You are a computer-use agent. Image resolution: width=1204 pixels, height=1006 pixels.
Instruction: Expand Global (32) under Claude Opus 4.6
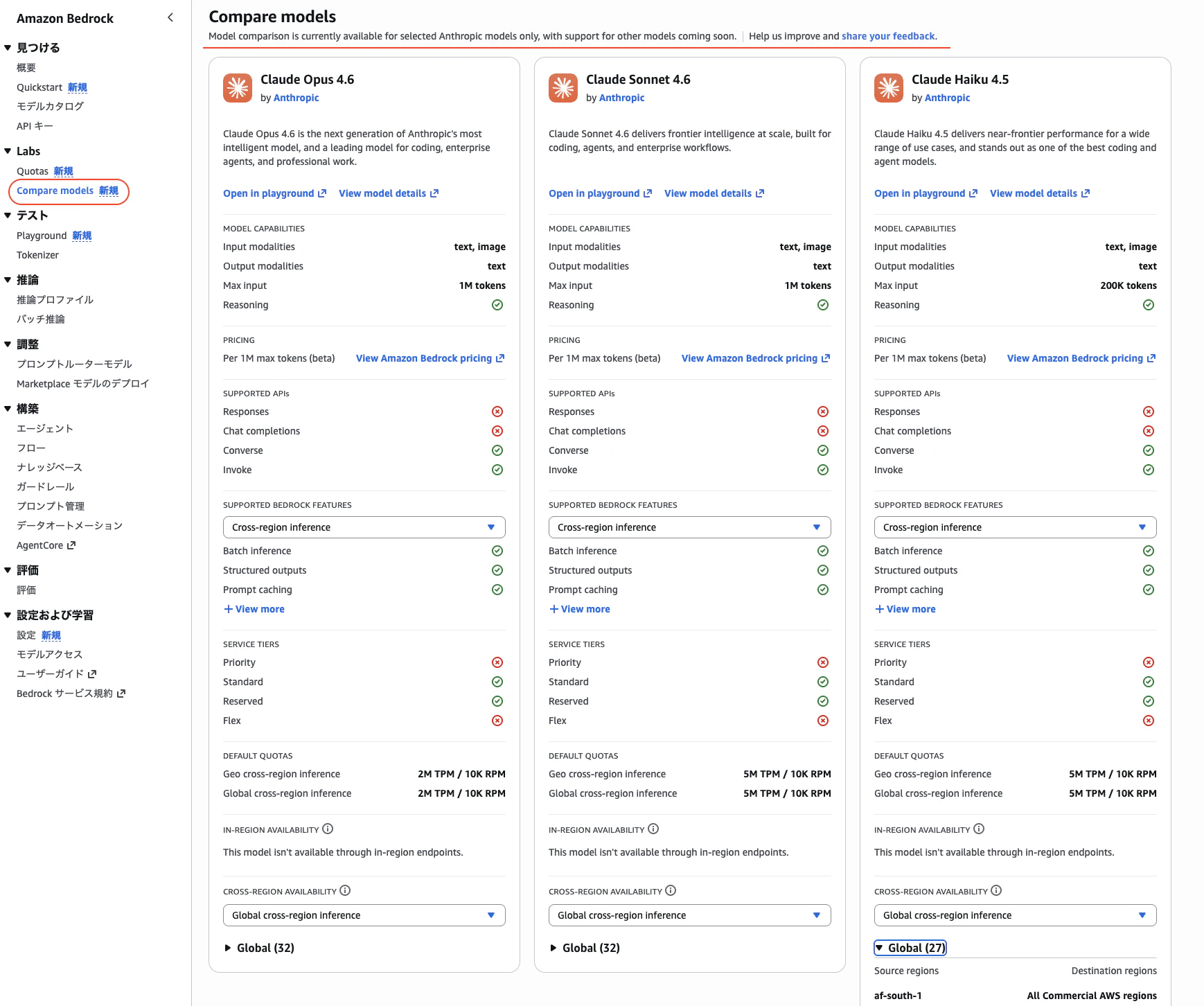click(x=259, y=948)
